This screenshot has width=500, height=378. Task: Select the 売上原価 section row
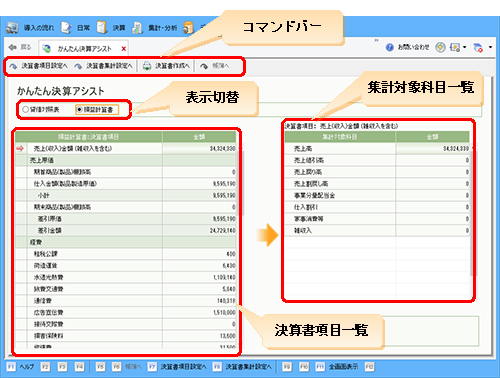(x=126, y=160)
